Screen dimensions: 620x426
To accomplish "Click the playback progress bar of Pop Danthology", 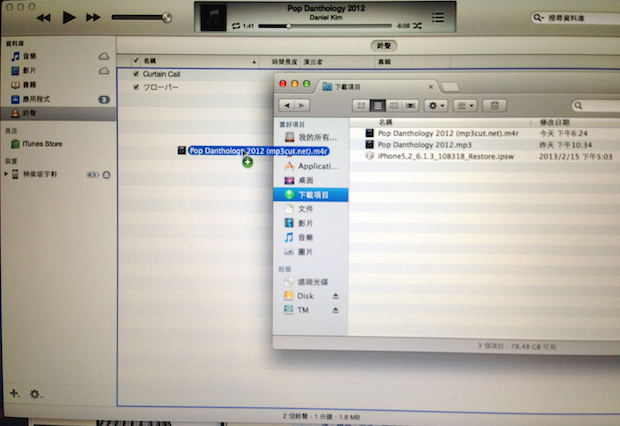I will [325, 26].
